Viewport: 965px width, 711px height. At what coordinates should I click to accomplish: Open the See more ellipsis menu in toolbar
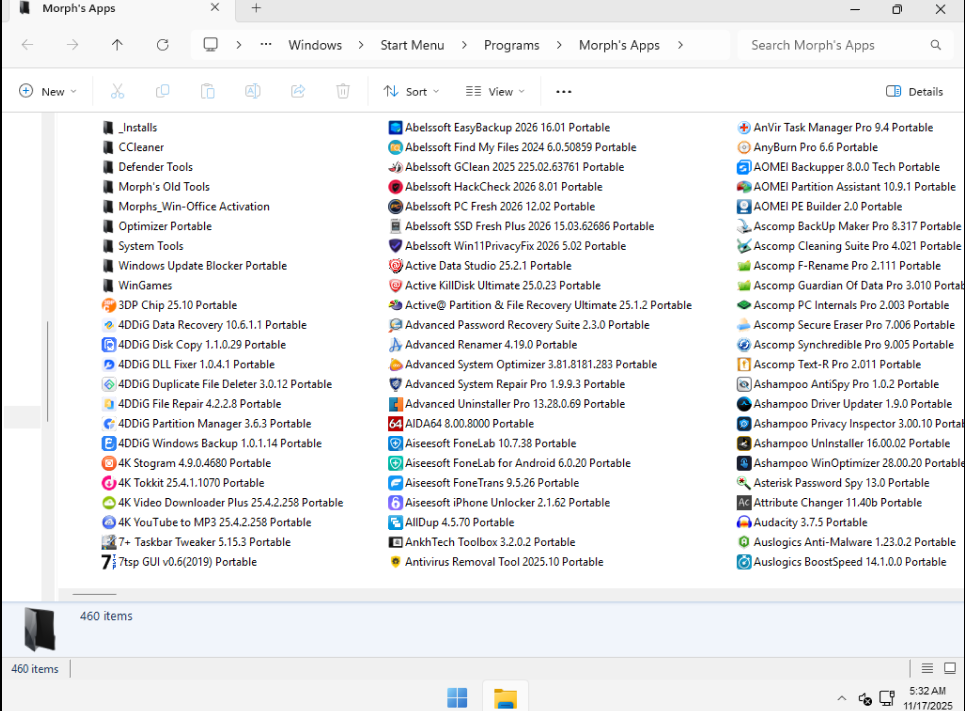pyautogui.click(x=563, y=91)
